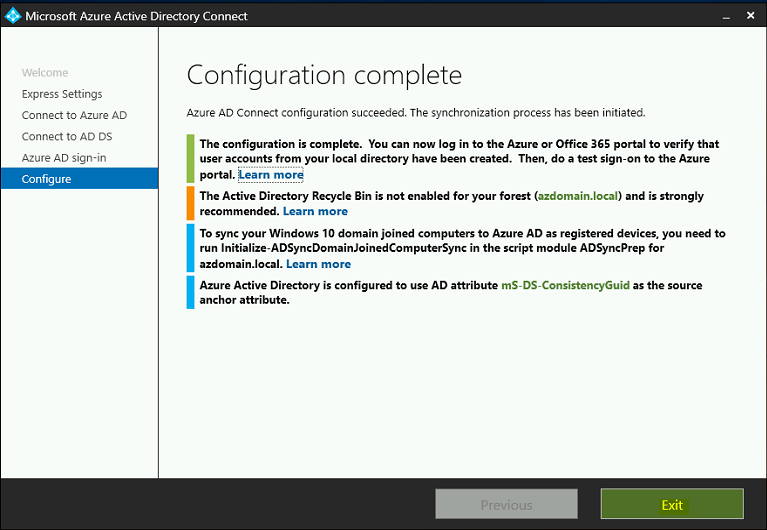Viewport: 767px width, 530px height.
Task: Click the window title 'Microsoft Azure Active Directory Connect'
Action: pos(136,16)
